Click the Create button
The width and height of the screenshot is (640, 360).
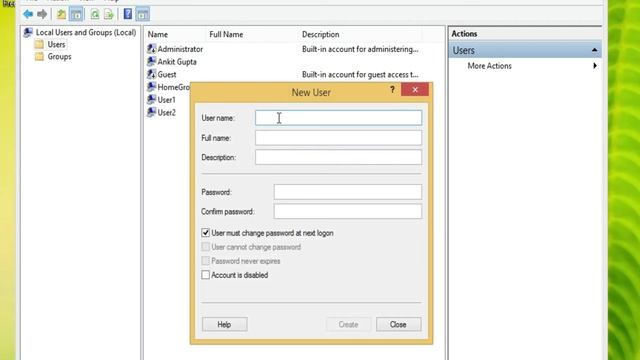click(348, 324)
